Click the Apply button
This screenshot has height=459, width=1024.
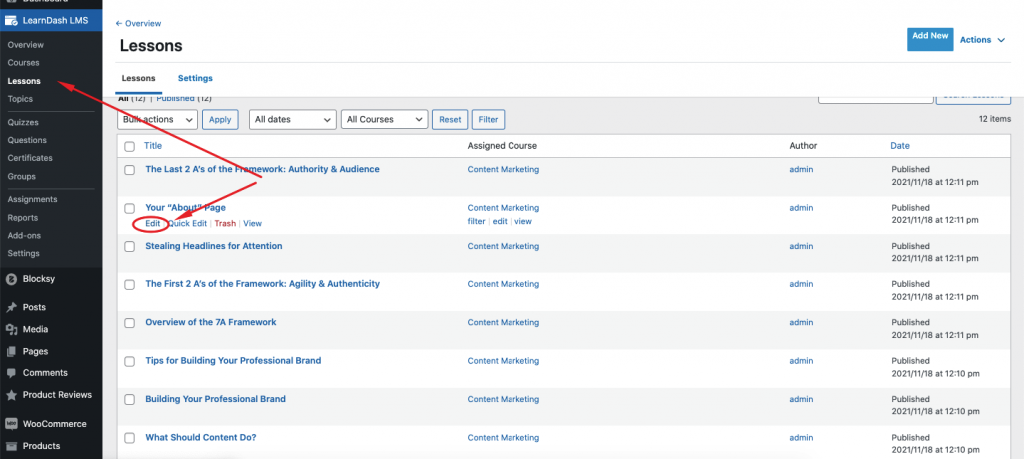220,119
